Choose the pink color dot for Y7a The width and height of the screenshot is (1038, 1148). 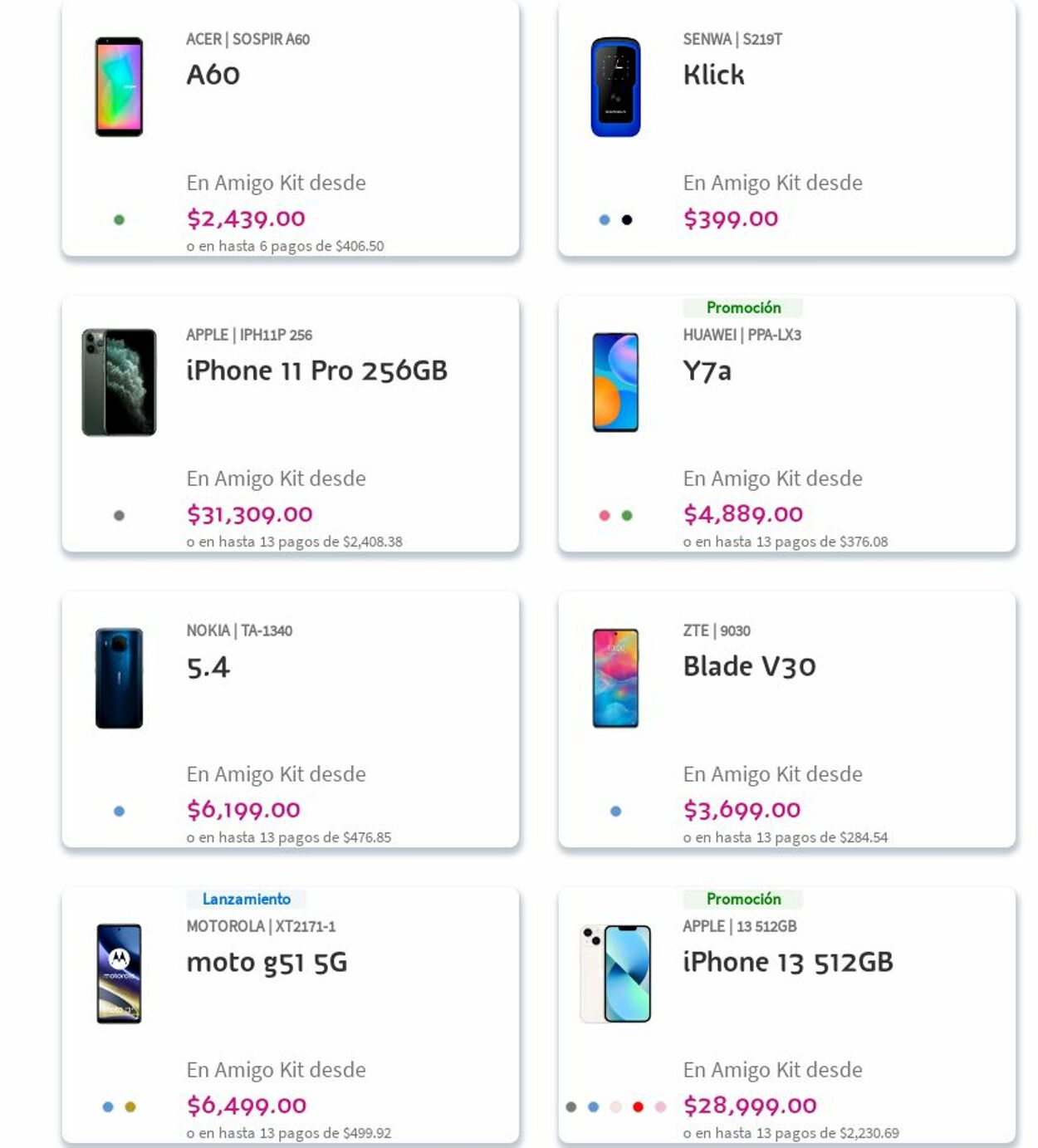tap(605, 516)
